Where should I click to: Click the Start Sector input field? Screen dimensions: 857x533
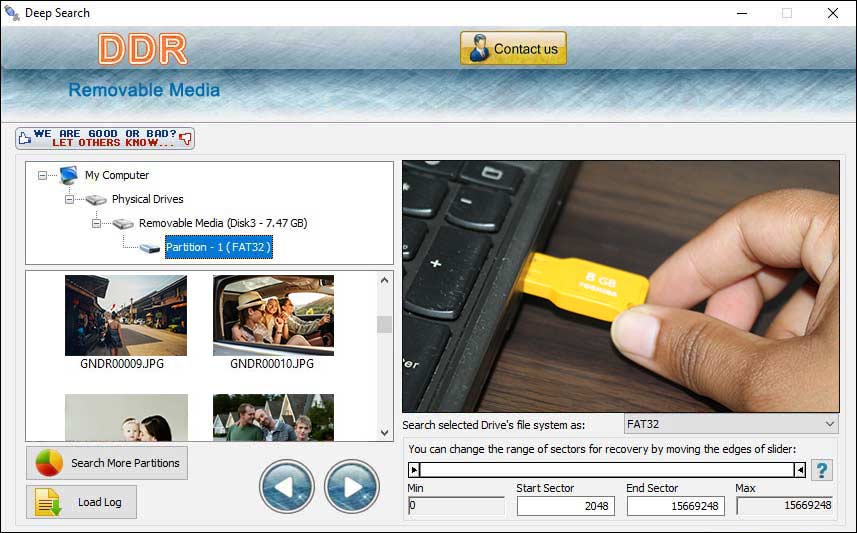[566, 506]
